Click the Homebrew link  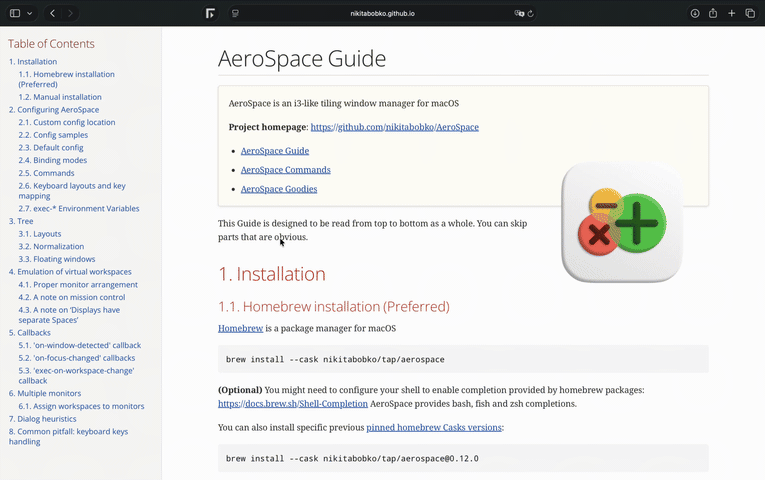[241, 328]
